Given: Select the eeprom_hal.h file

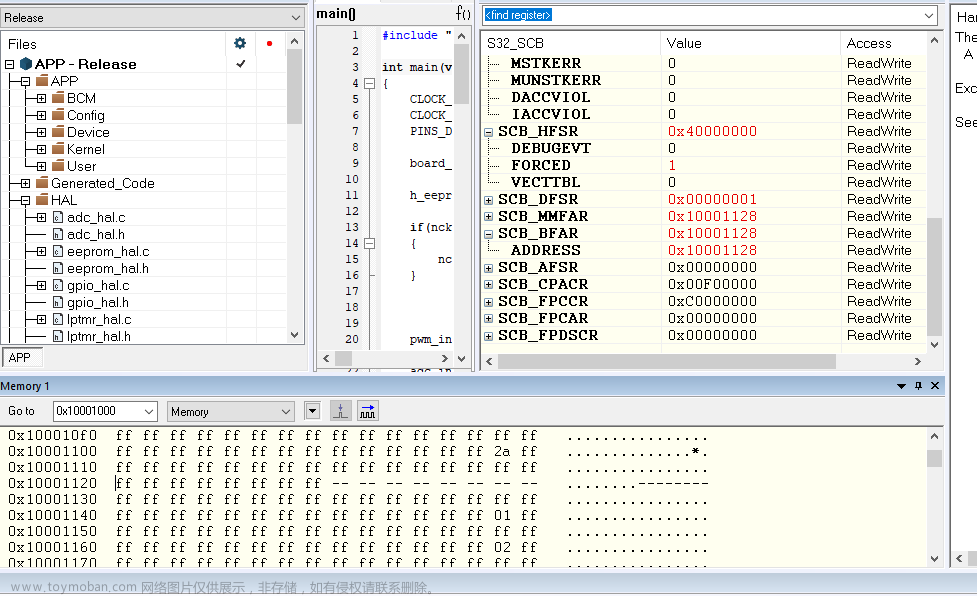Looking at the screenshot, I should point(108,268).
